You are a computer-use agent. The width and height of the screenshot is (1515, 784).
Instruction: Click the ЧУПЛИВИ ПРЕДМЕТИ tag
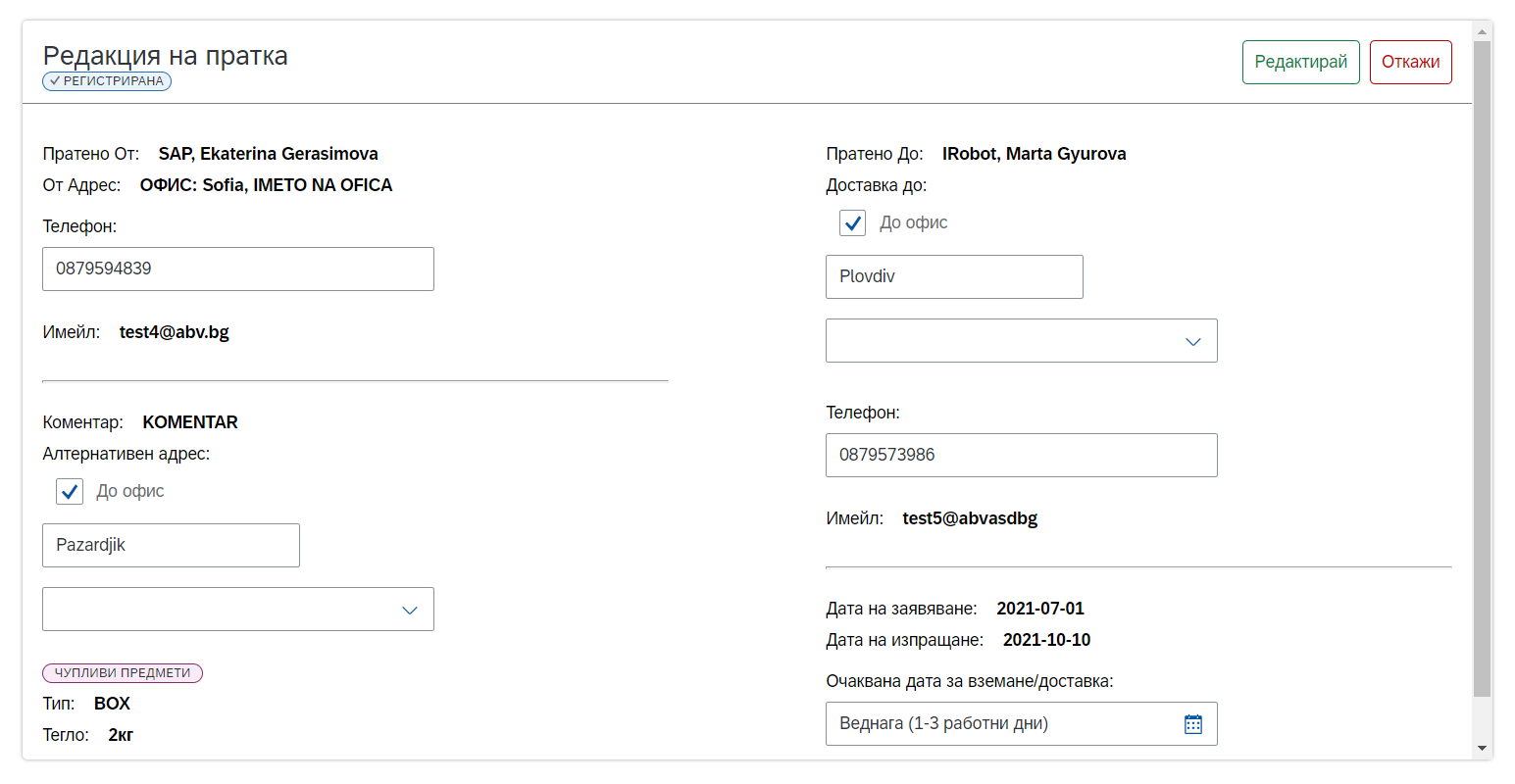pos(123,673)
